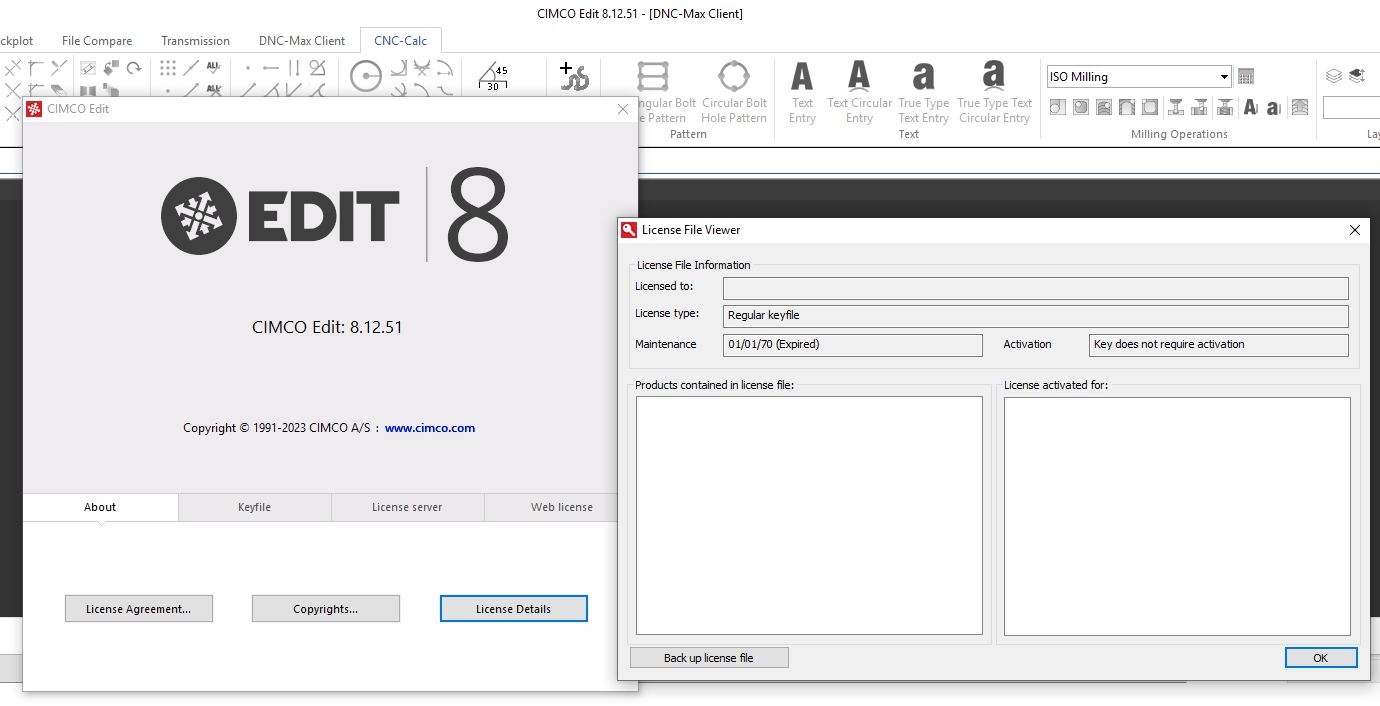Select the True Type Text Entry tool

[x=923, y=90]
